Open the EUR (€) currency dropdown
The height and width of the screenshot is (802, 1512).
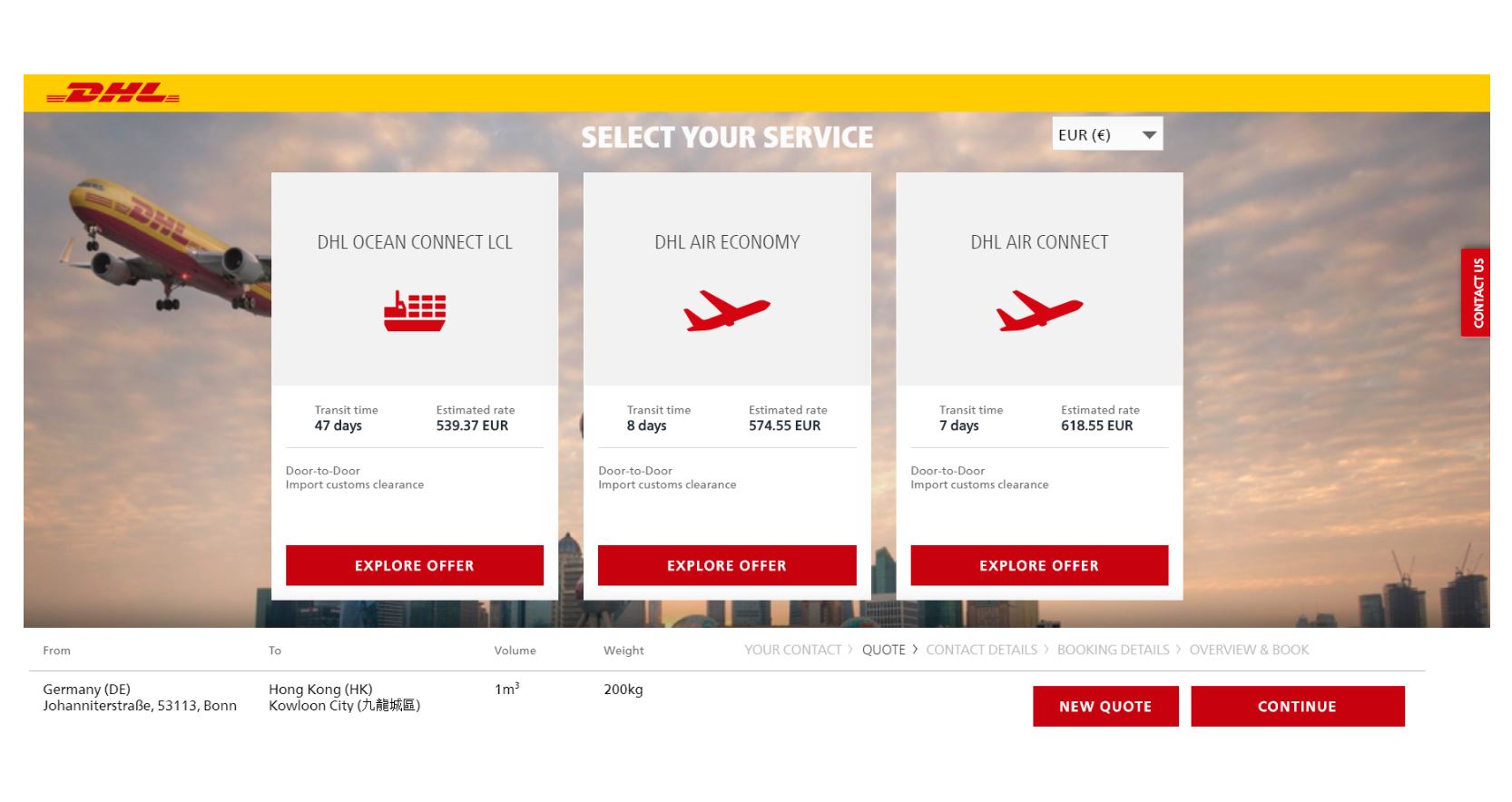pos(1106,134)
